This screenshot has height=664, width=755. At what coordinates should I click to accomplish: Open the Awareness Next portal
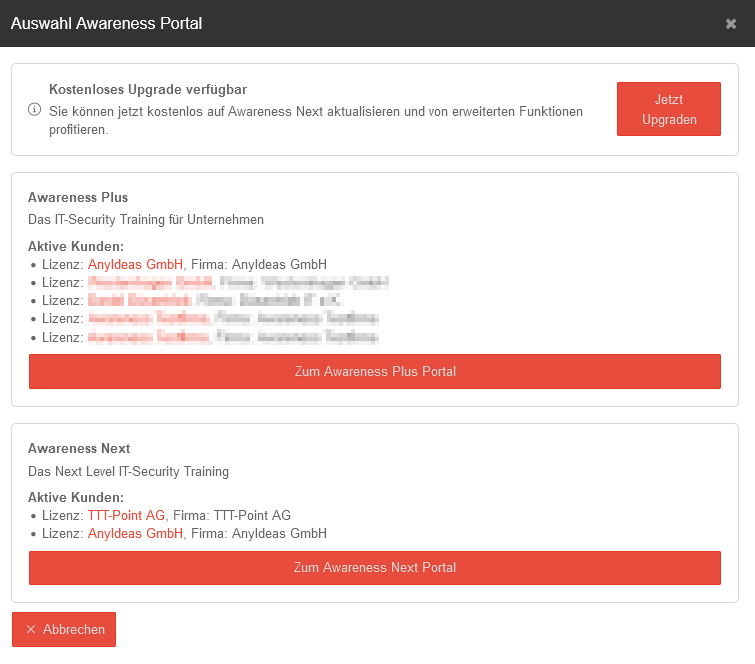point(375,567)
